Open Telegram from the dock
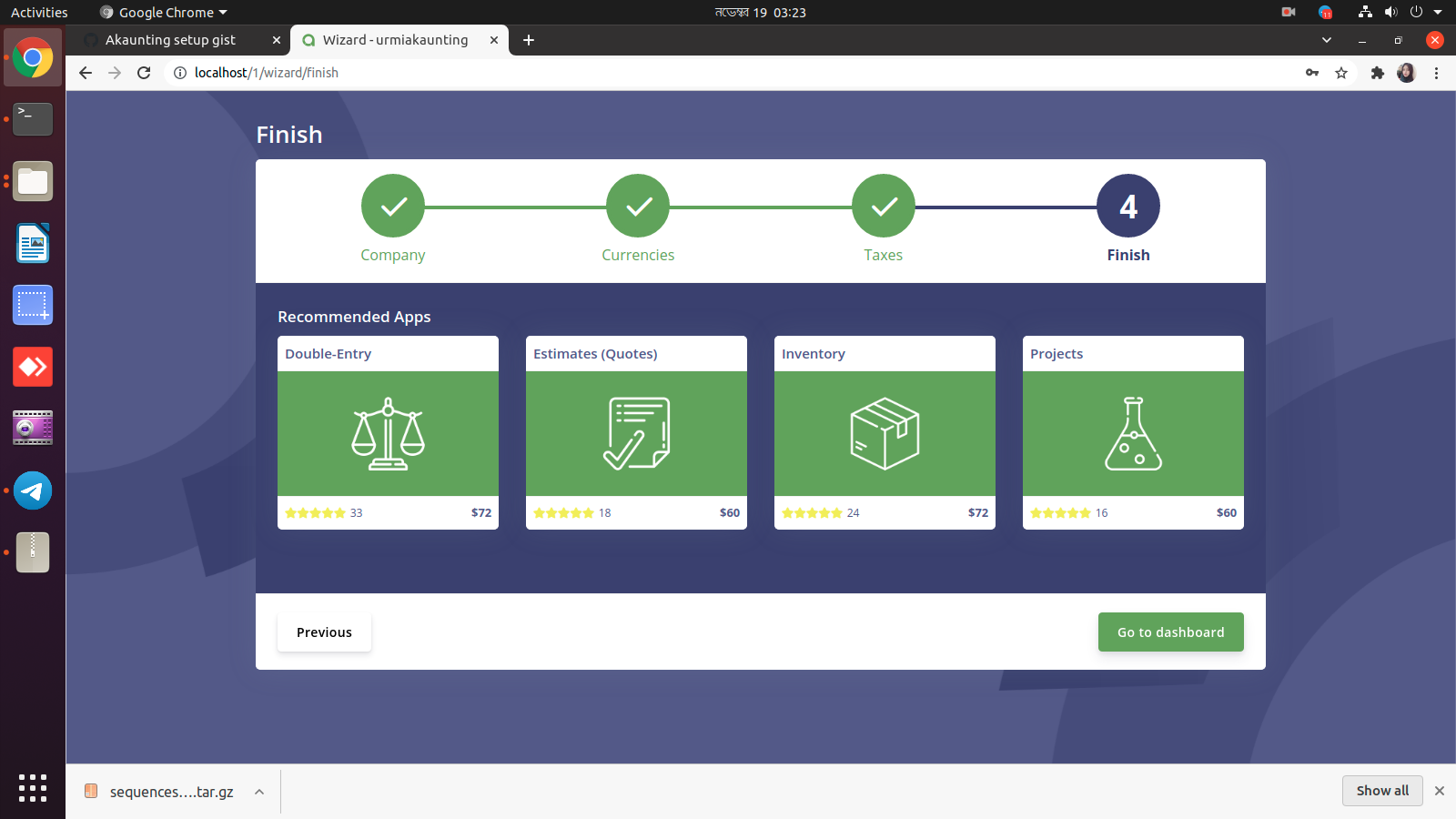This screenshot has height=819, width=1456. point(33,490)
